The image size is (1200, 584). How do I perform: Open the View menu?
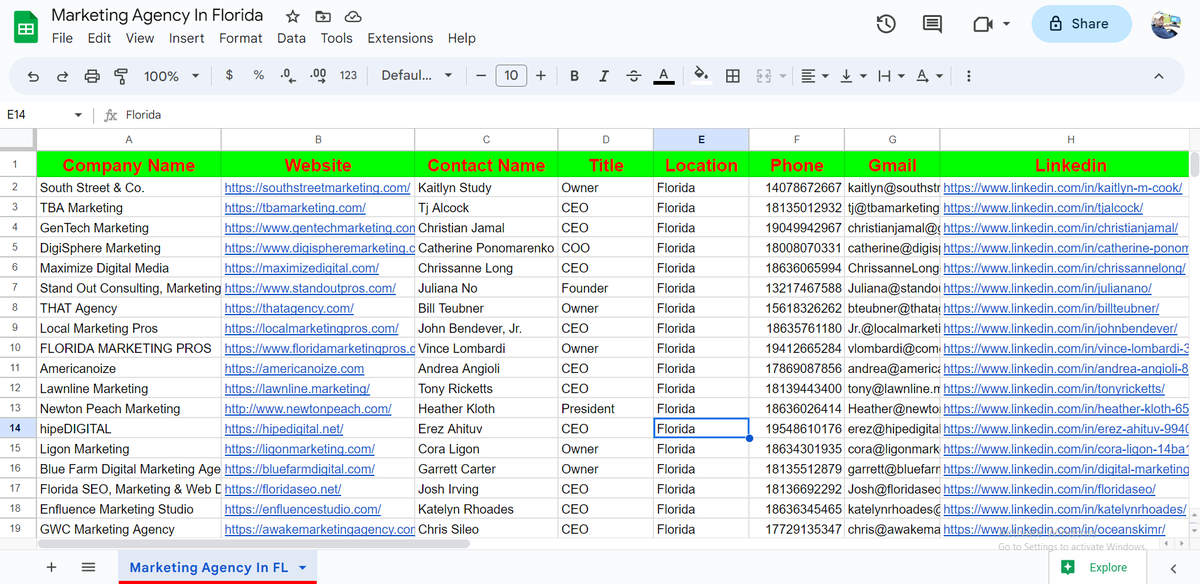[x=140, y=38]
